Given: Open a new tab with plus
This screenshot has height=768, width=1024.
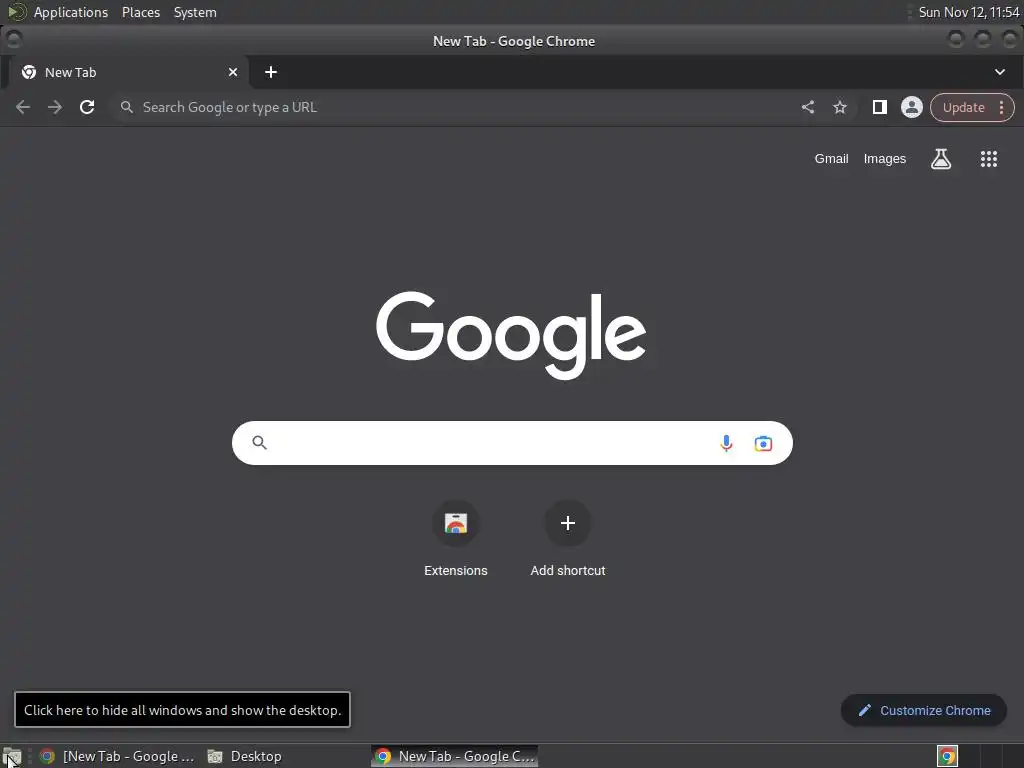Looking at the screenshot, I should (x=271, y=72).
